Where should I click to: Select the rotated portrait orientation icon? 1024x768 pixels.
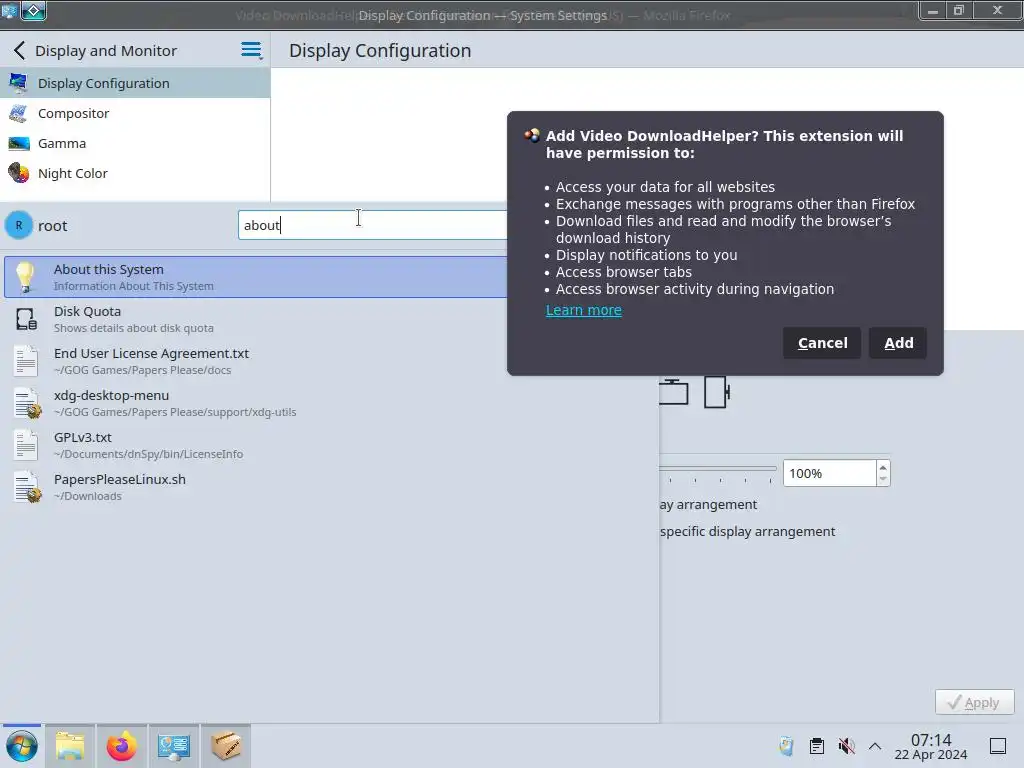pyautogui.click(x=717, y=392)
